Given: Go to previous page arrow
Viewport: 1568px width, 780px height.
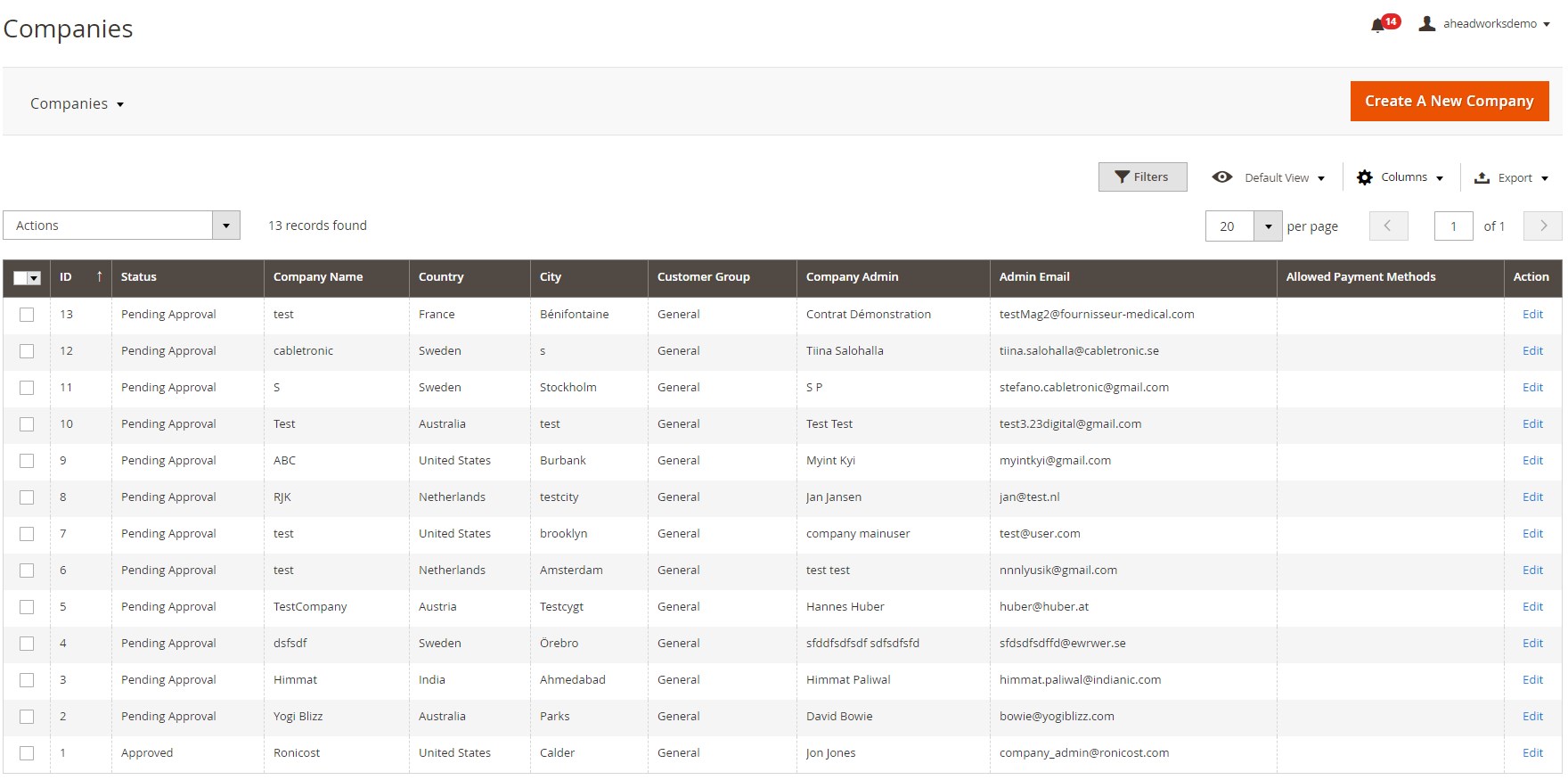Looking at the screenshot, I should 1388,226.
